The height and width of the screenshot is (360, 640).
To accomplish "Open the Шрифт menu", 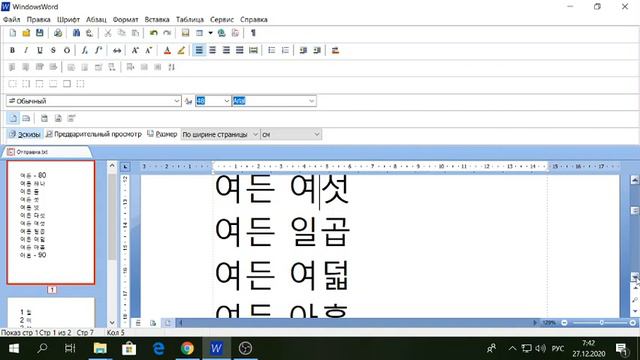I will [x=68, y=20].
